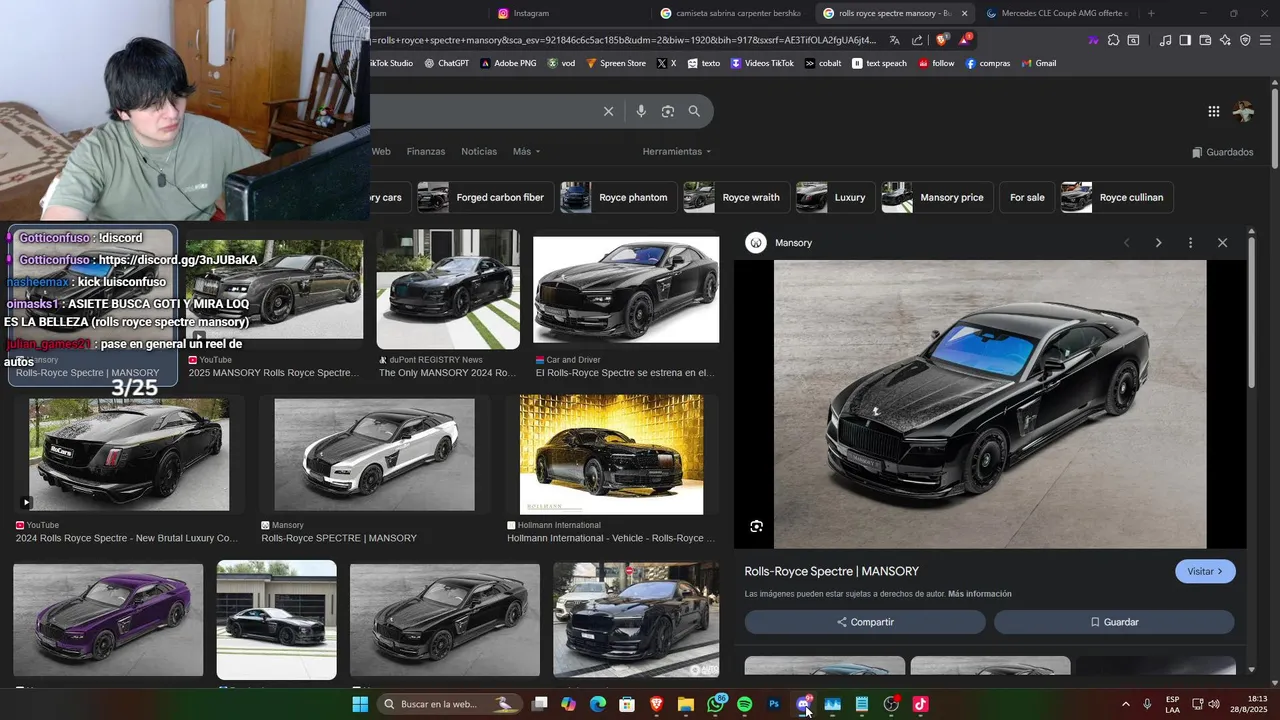Screen dimensions: 1280x720
Task: Select the 'Royce phantom' filter chip
Action: [x=618, y=198]
